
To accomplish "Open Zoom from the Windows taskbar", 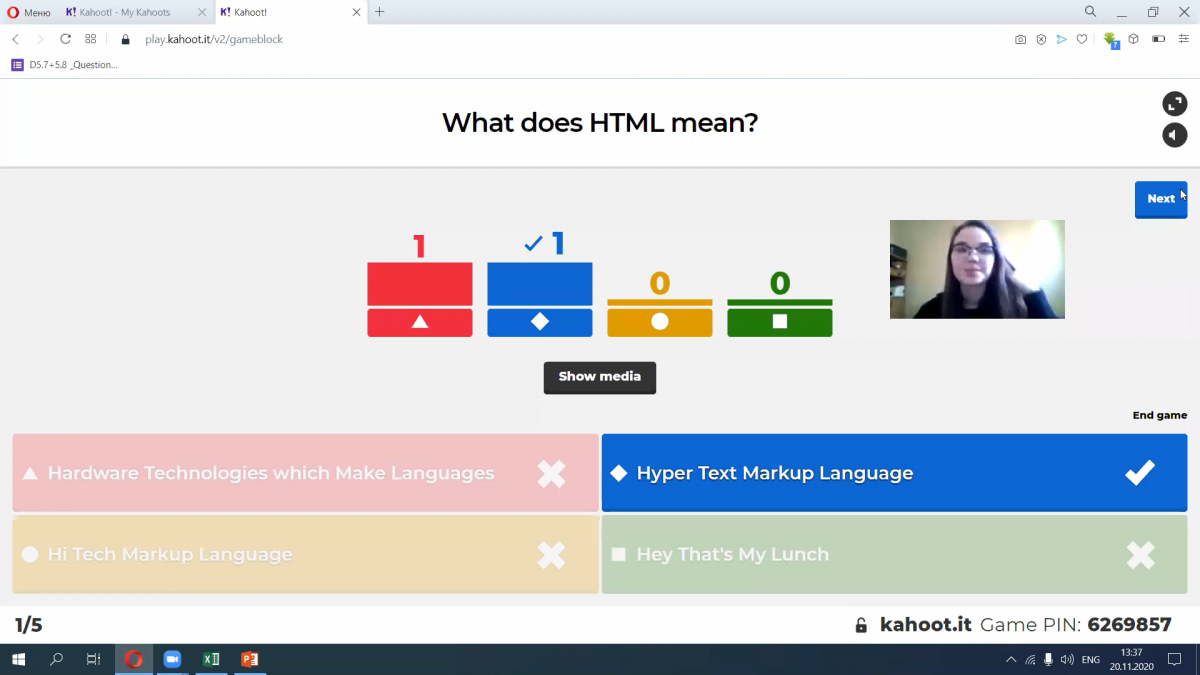I will [x=172, y=659].
